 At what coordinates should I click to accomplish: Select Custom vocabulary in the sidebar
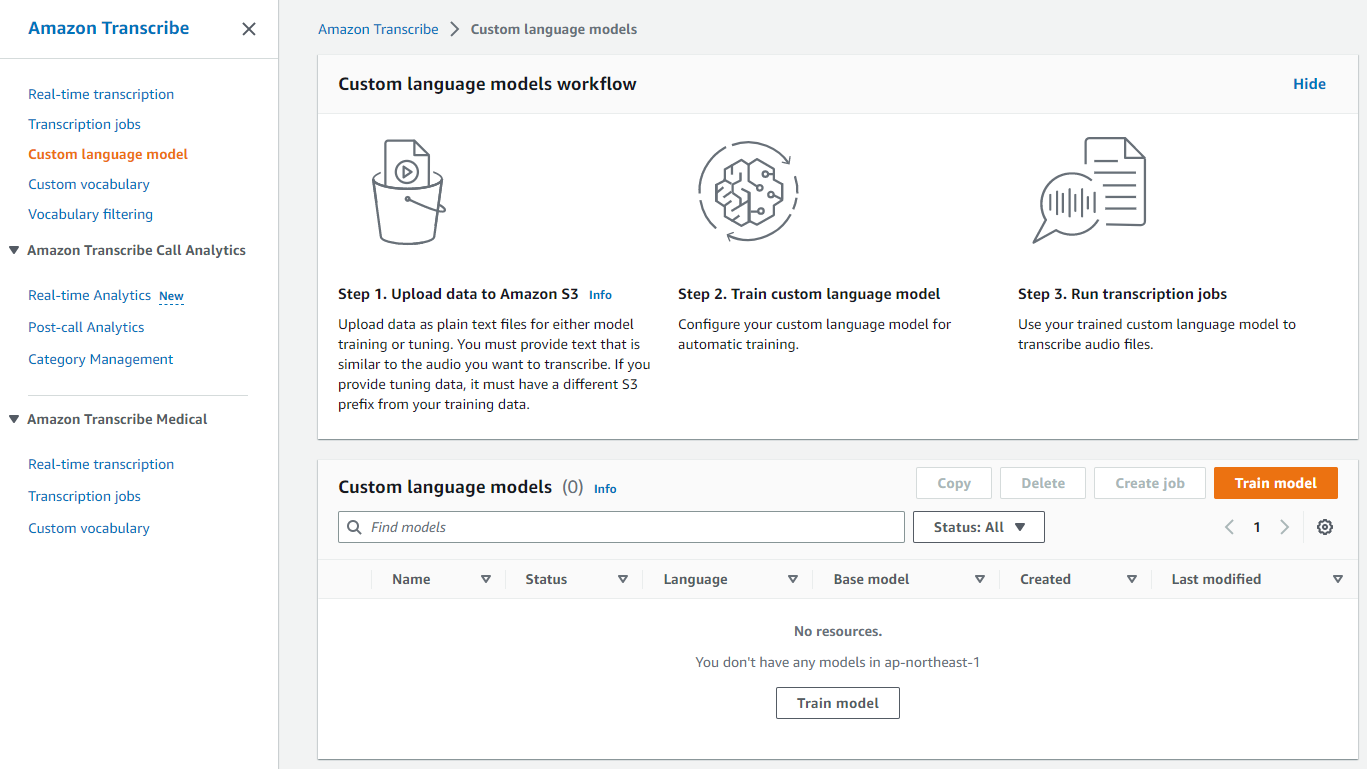click(88, 184)
